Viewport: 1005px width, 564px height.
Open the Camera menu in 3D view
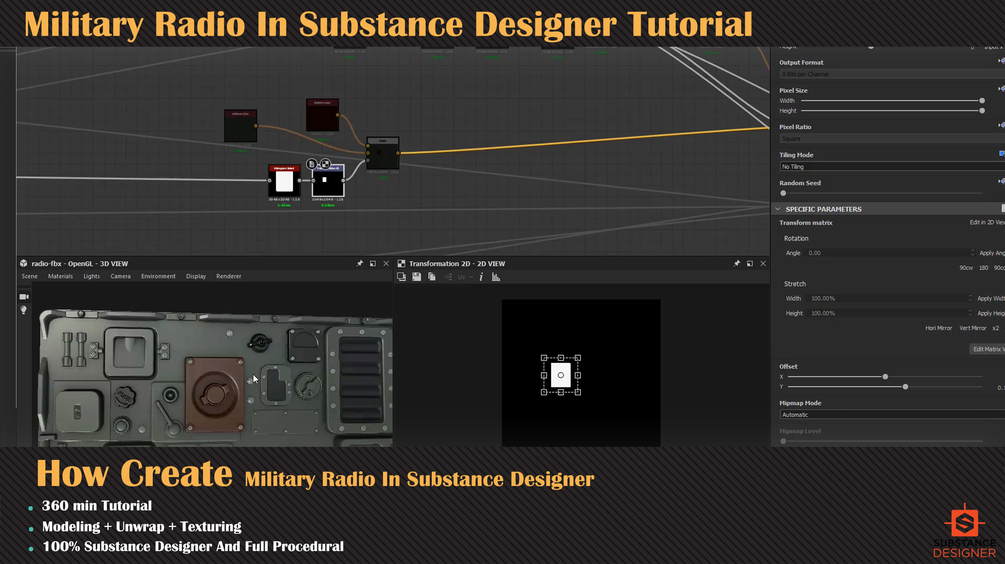click(120, 276)
